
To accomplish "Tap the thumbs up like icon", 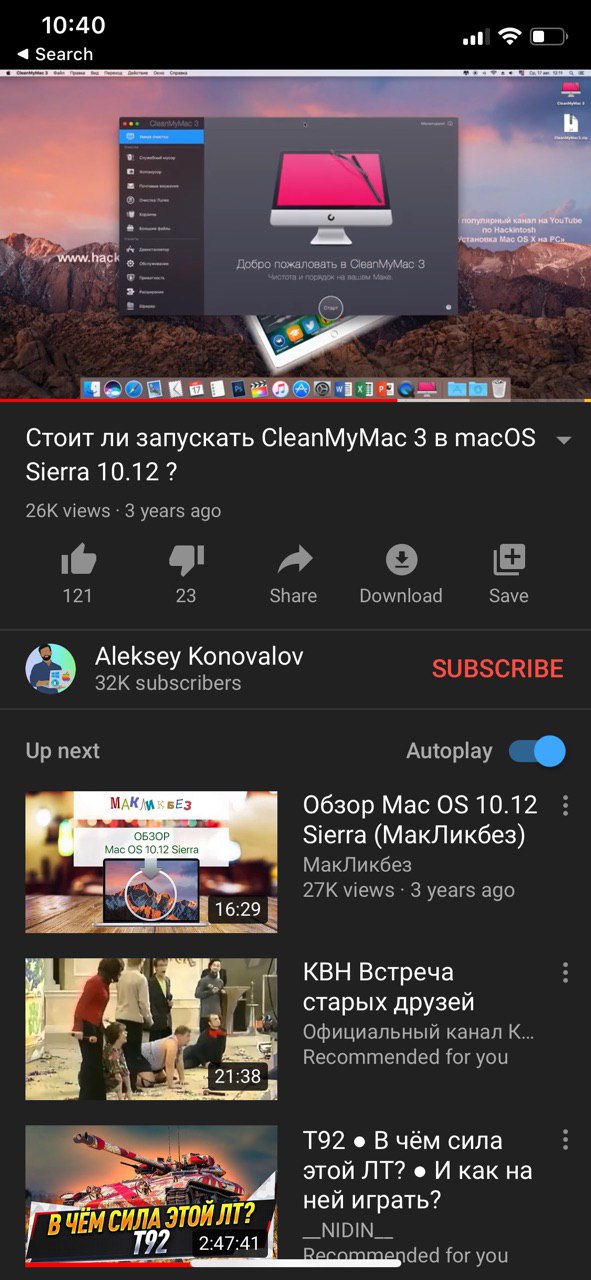I will pos(78,561).
